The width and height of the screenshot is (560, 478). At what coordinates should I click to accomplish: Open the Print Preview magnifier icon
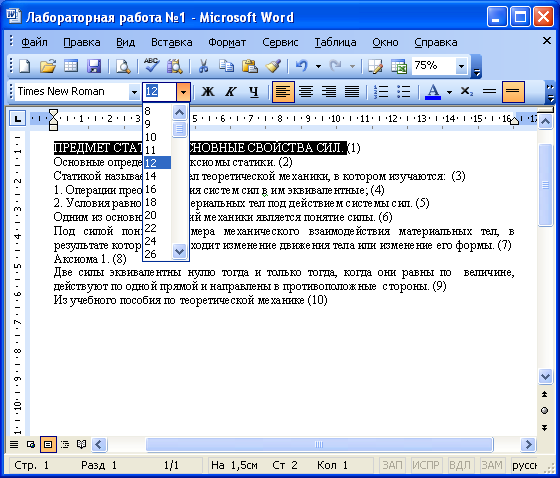[123, 66]
